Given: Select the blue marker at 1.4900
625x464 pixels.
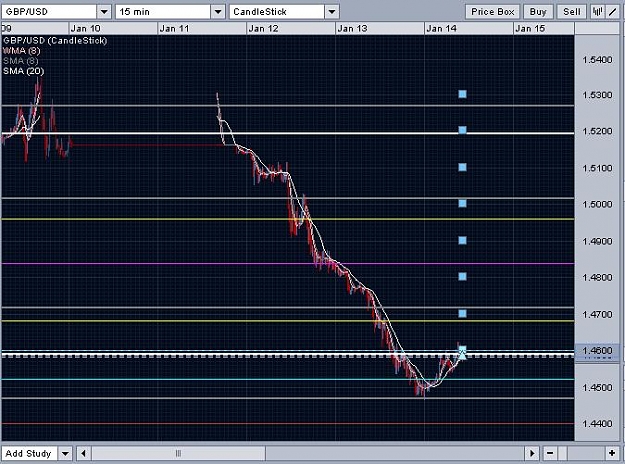Looking at the screenshot, I should 462,240.
